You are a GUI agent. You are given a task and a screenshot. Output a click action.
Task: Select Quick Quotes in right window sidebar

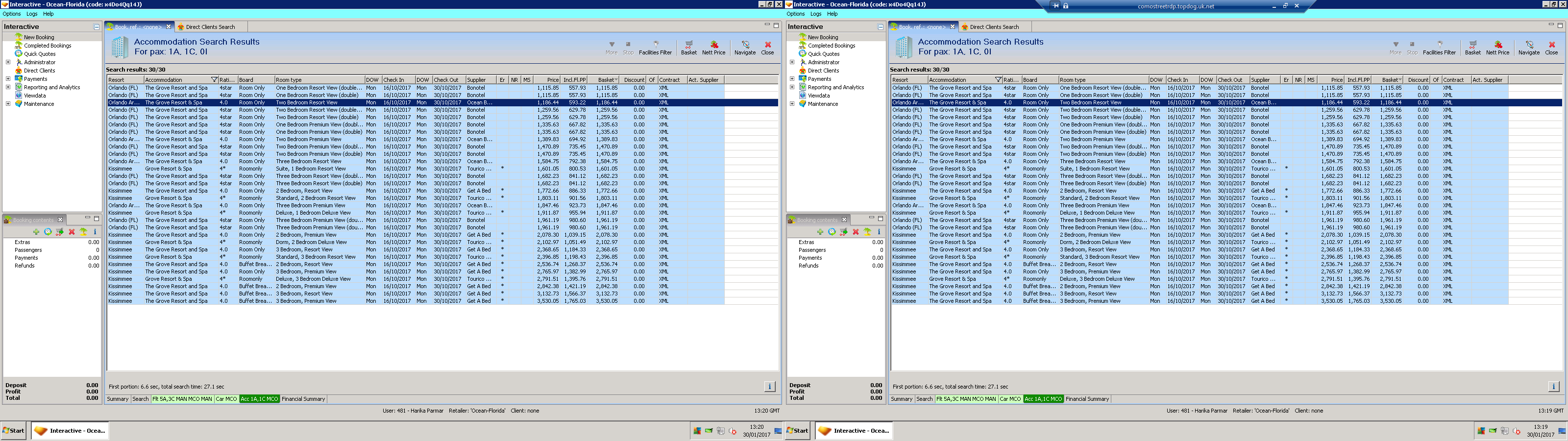click(x=823, y=54)
